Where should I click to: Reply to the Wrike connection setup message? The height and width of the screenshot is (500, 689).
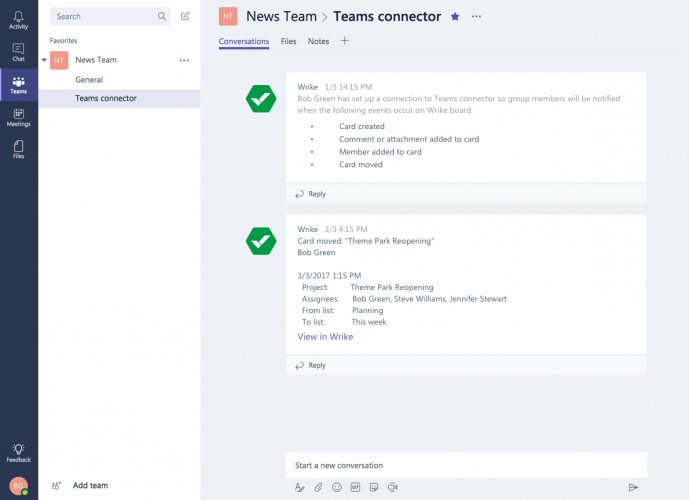tap(310, 194)
